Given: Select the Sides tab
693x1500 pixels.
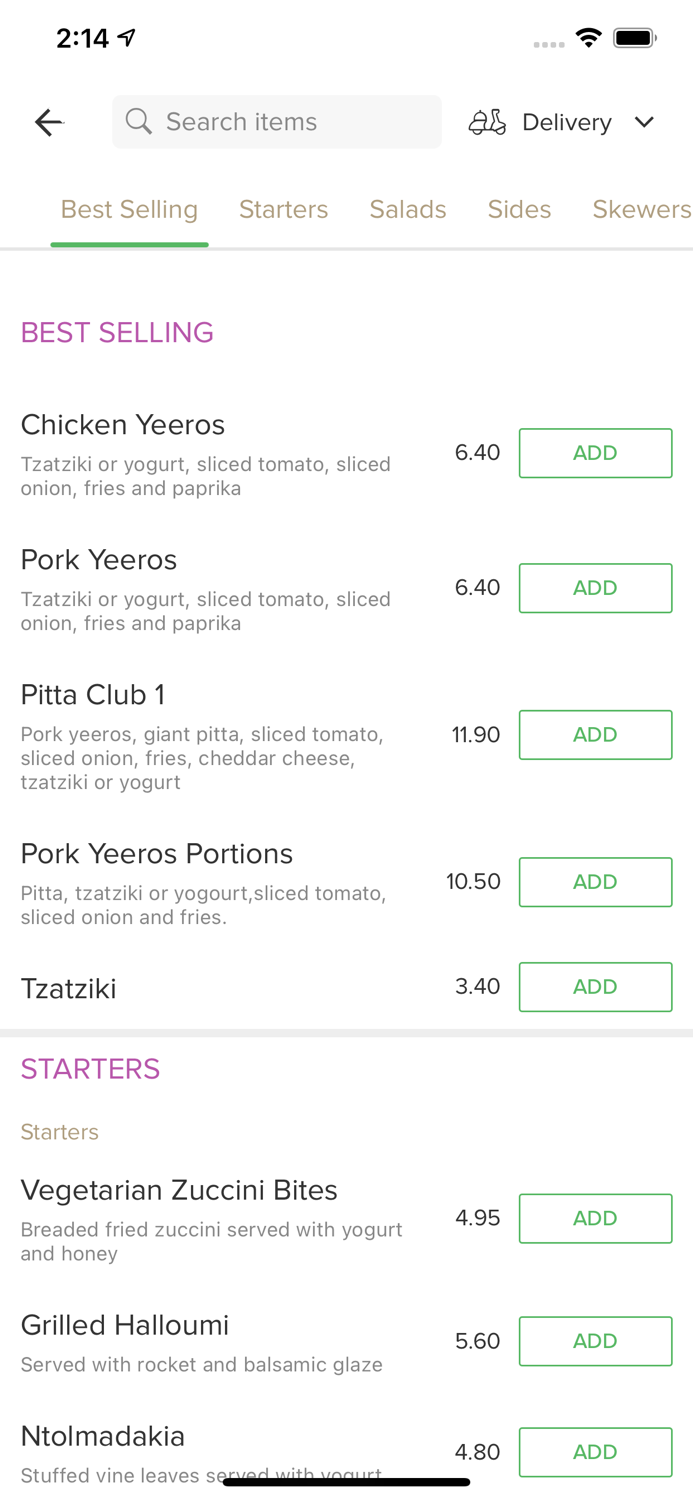Looking at the screenshot, I should [x=519, y=209].
